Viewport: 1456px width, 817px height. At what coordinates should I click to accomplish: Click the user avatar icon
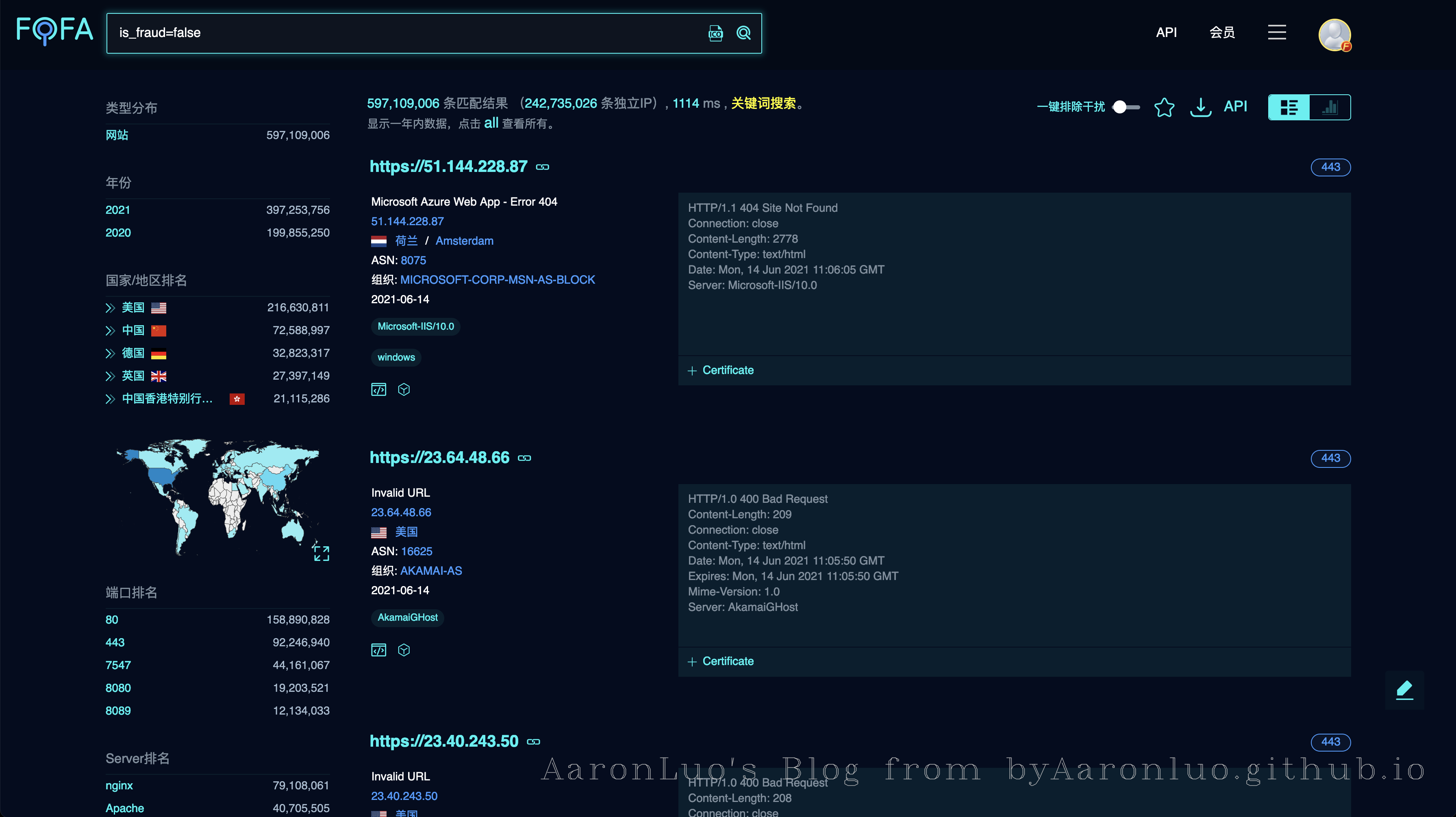(1334, 35)
